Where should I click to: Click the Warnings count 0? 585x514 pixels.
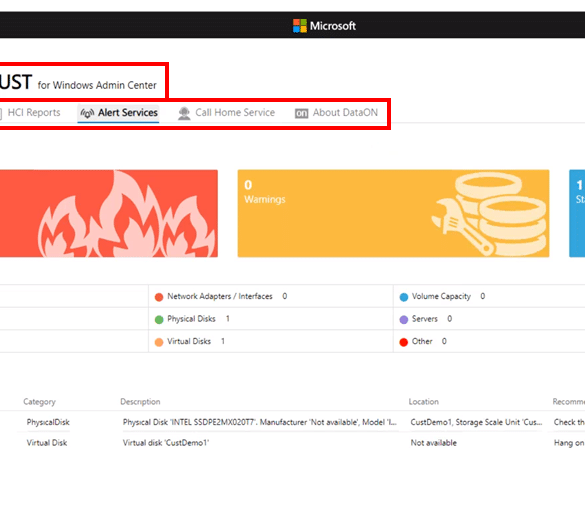pos(248,185)
